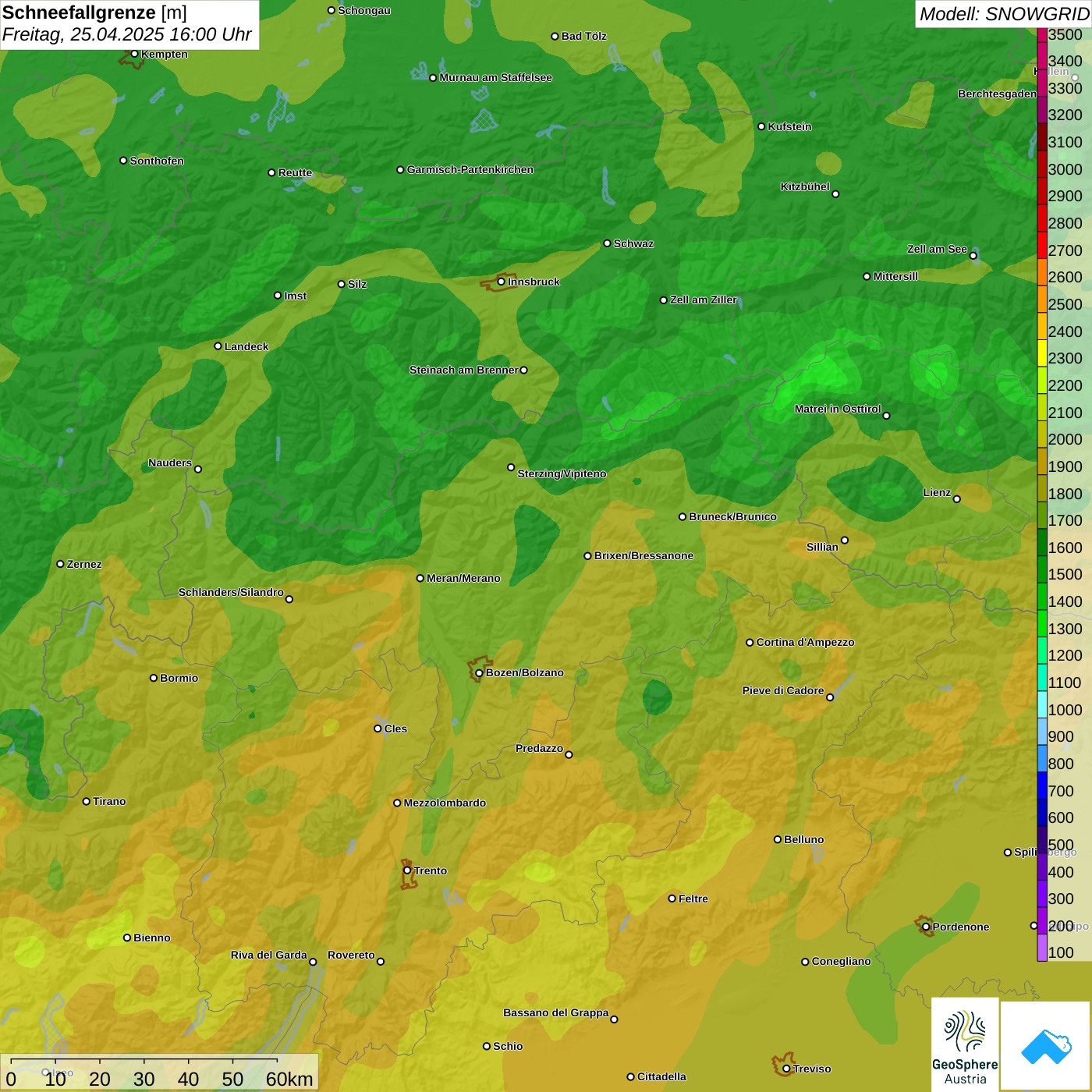Click the Bozen/Bolzano city marker

479,672
